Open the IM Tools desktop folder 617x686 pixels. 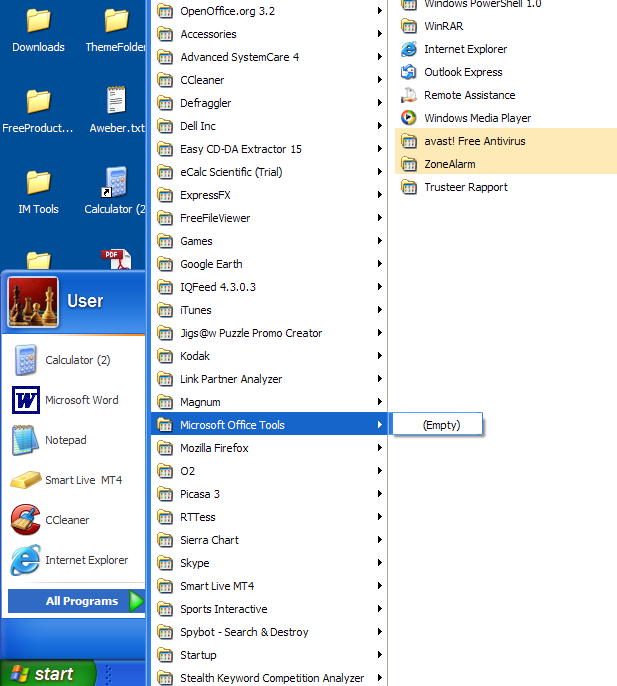pyautogui.click(x=39, y=182)
